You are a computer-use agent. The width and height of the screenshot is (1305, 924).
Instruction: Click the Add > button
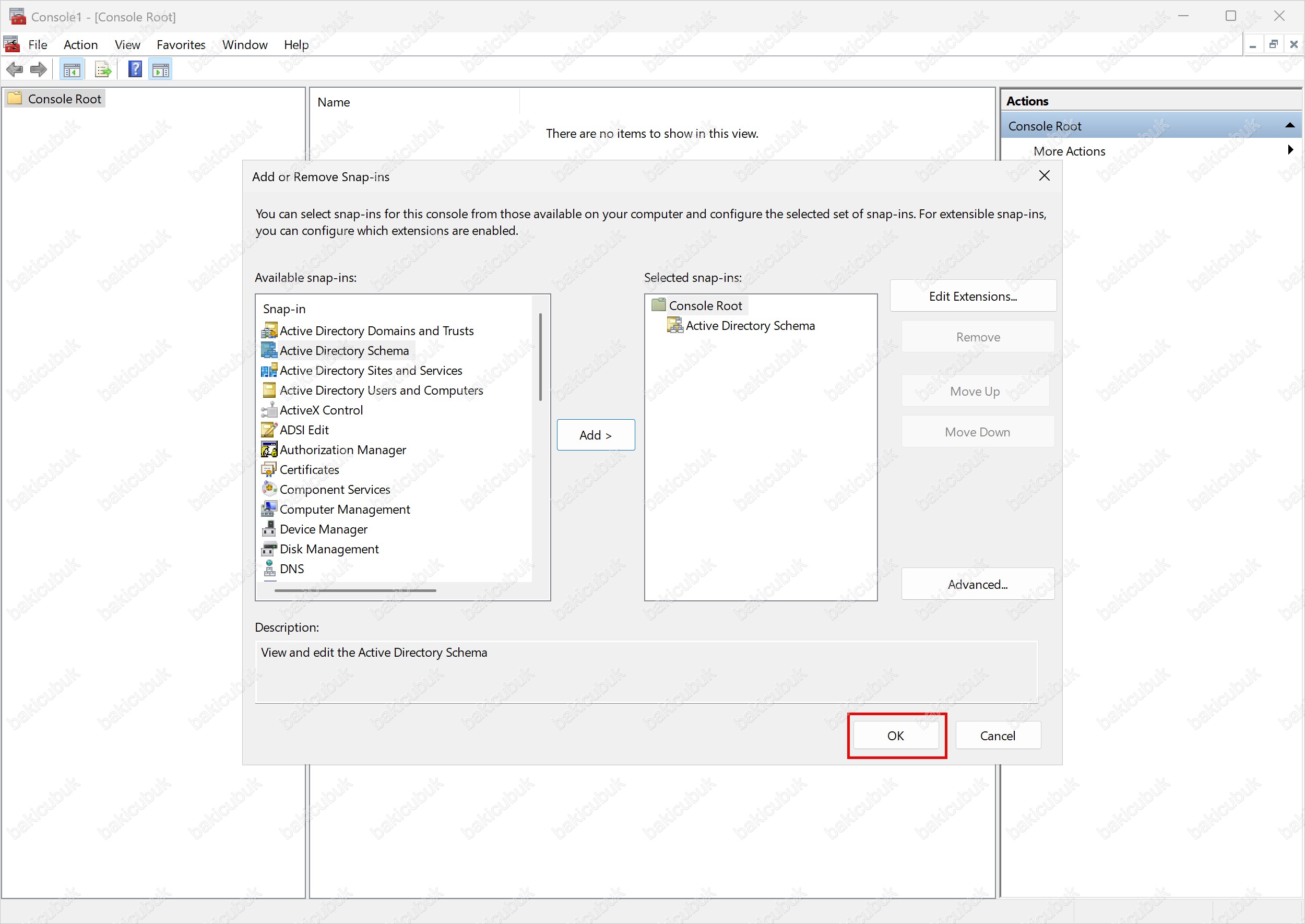click(596, 435)
